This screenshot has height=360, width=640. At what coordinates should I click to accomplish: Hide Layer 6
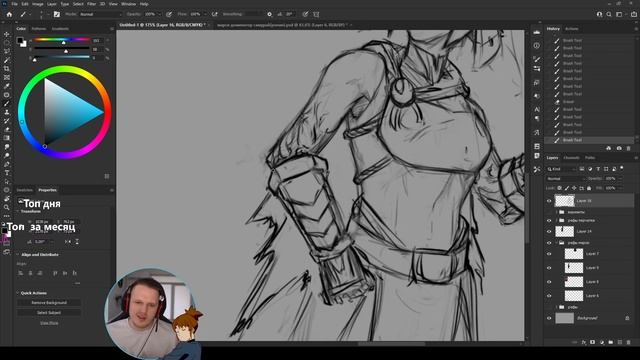(549, 296)
